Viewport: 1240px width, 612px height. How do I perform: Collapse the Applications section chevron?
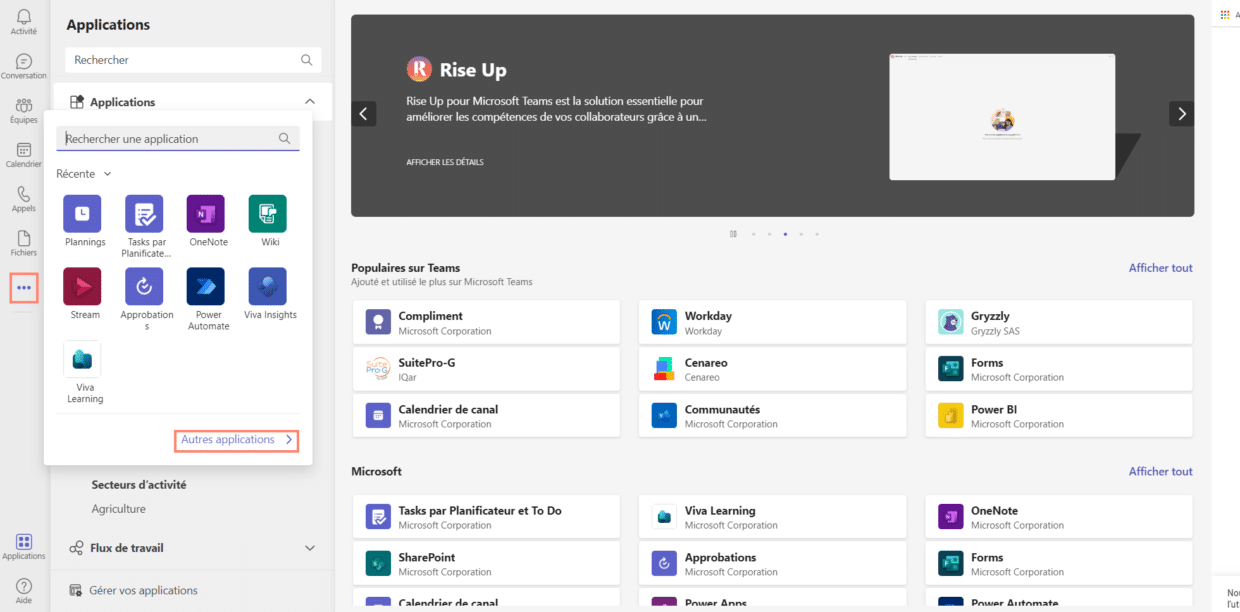(x=310, y=102)
